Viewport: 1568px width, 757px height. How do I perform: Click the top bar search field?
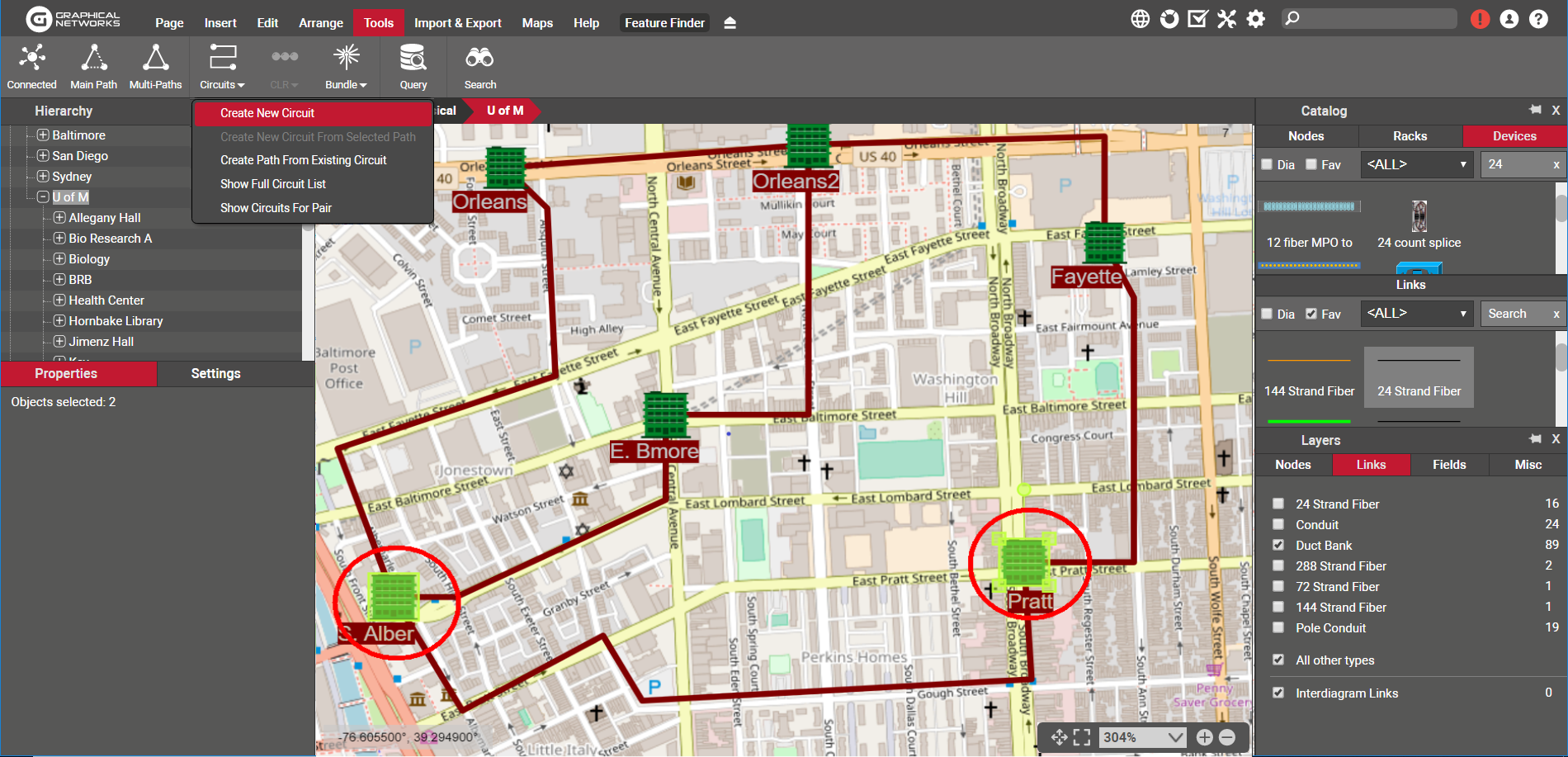tap(1369, 18)
